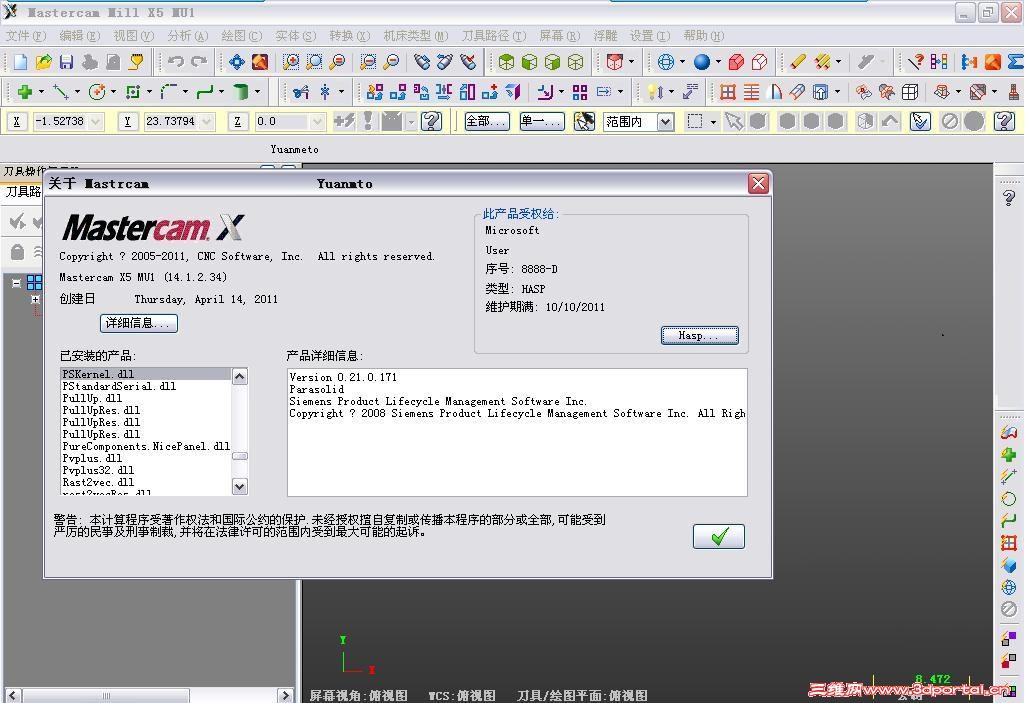The width and height of the screenshot is (1029, 703).
Task: Click the Unzoom previous minus magnifier icon
Action: [368, 62]
